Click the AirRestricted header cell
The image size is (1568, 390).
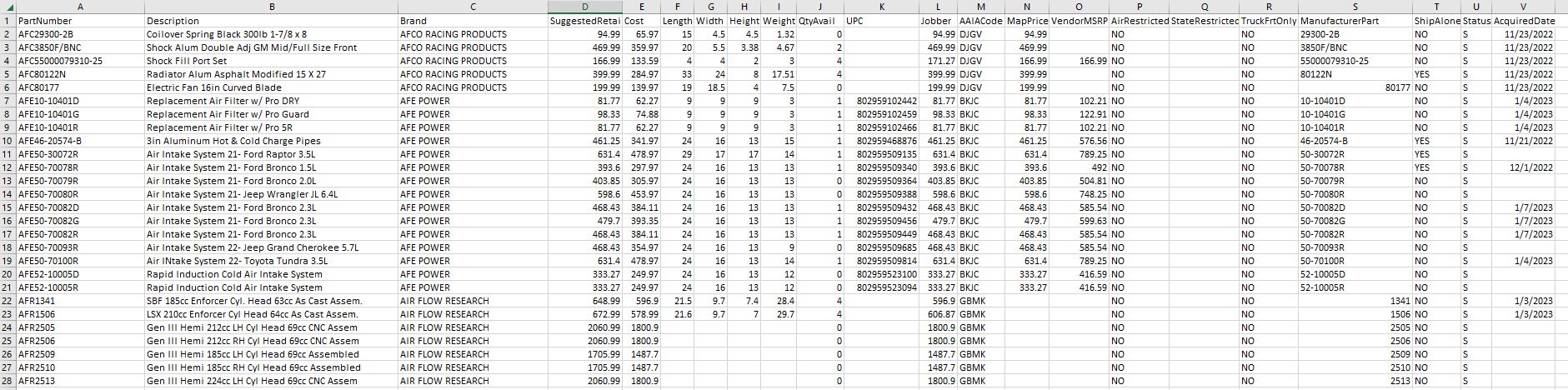[1140, 21]
